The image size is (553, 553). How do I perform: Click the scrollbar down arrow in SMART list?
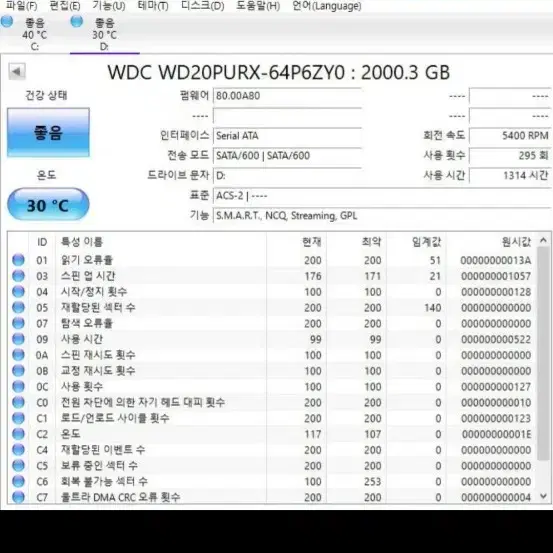point(543,497)
